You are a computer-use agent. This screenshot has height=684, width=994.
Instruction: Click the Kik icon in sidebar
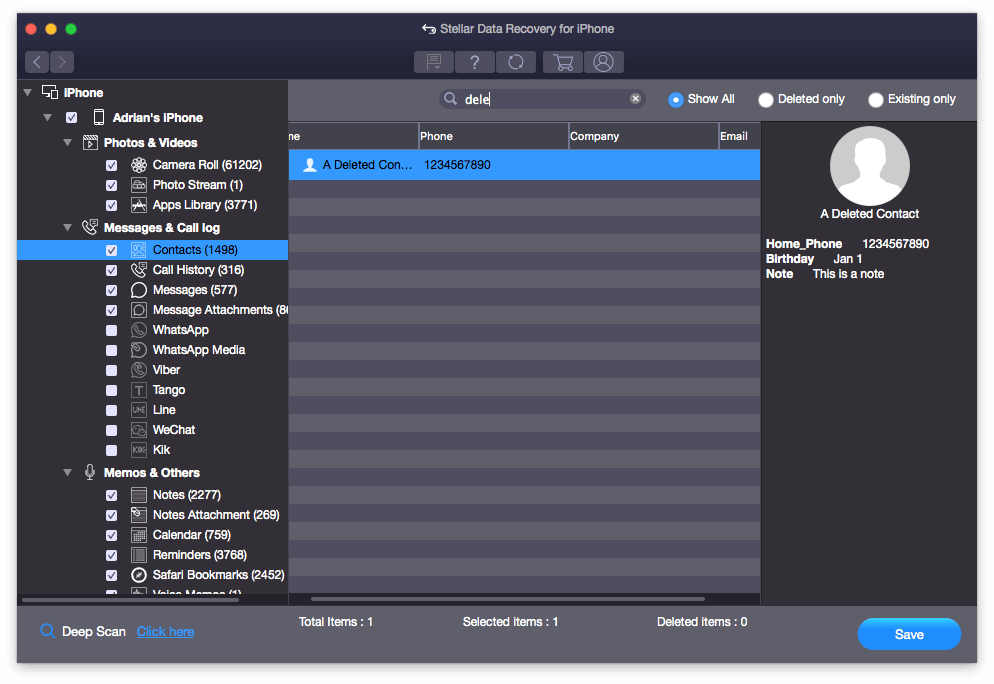pos(139,450)
